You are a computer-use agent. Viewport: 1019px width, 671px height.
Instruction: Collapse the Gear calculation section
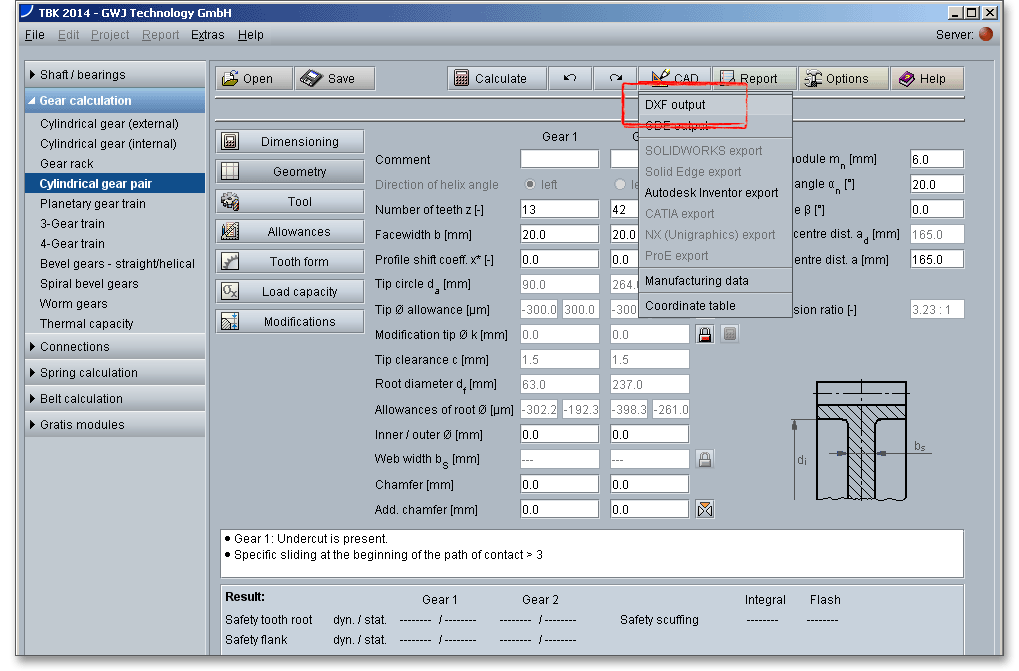[x=114, y=101]
